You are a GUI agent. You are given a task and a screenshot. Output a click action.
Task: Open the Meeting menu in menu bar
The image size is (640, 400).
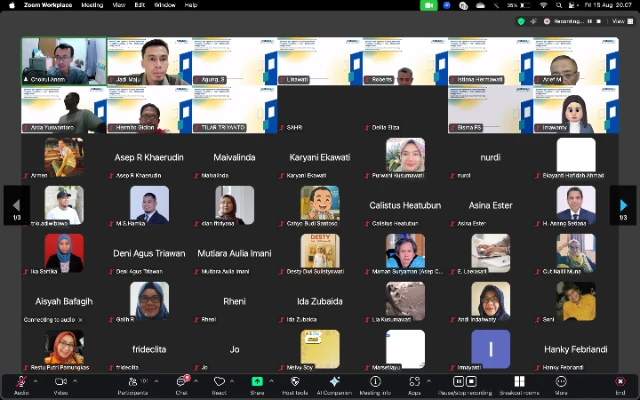point(92,5)
